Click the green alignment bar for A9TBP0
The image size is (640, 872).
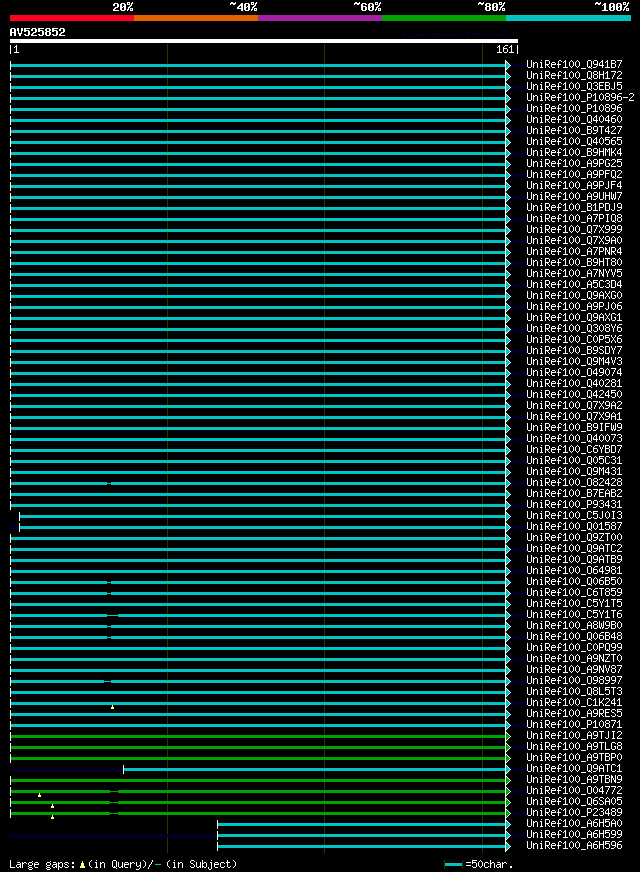point(258,758)
